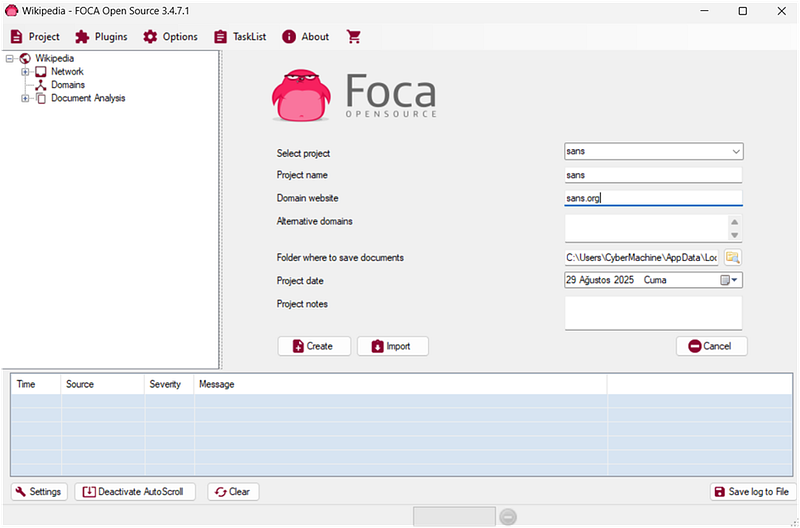Open the Project menu
This screenshot has height=528, width=800.
35,37
